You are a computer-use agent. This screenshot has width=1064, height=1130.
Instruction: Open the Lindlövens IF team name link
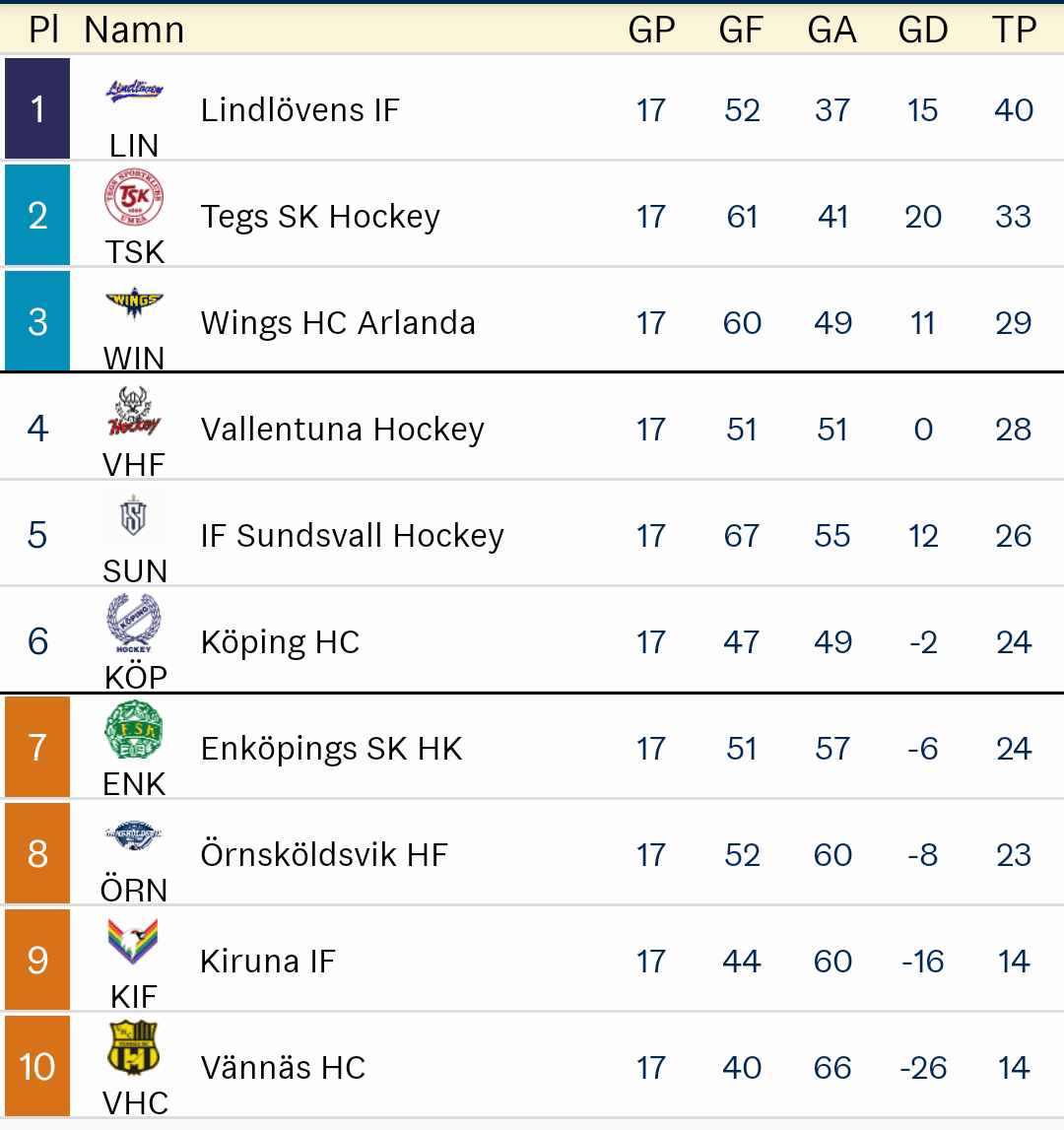(299, 110)
